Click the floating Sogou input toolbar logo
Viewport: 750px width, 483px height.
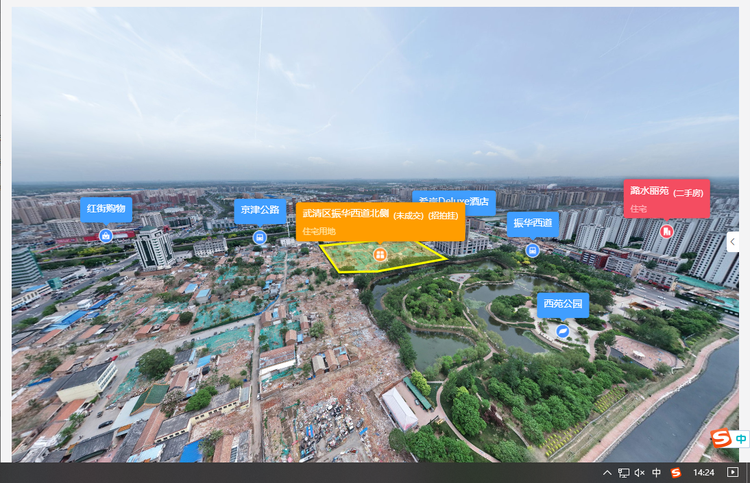tap(720, 439)
